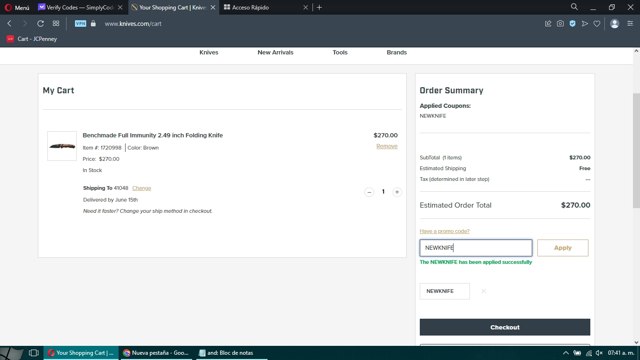The height and width of the screenshot is (360, 640).
Task: Open the Windows Start button
Action: (11, 353)
